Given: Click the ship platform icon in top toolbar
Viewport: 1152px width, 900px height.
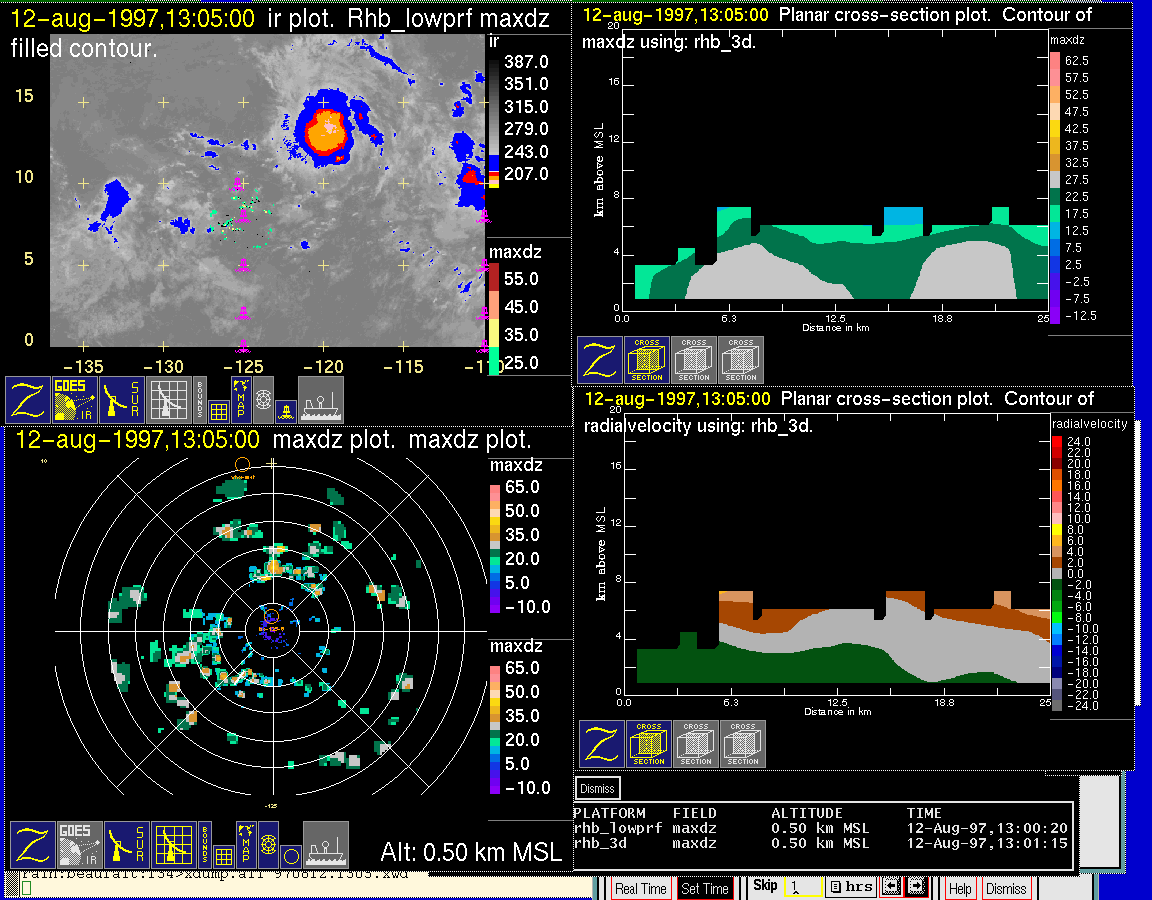Looking at the screenshot, I should coord(321,399).
